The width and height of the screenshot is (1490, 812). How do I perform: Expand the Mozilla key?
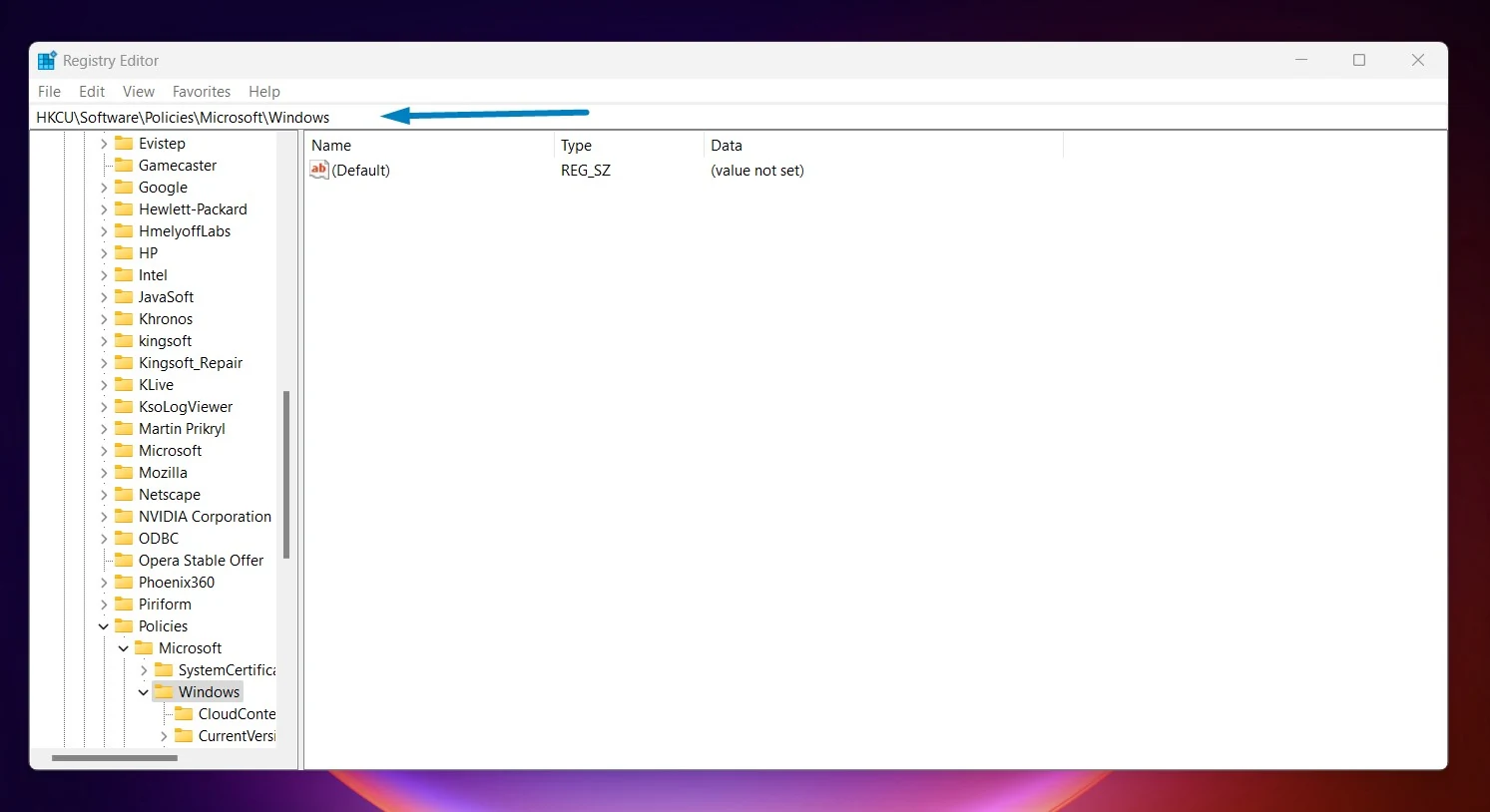coord(104,473)
